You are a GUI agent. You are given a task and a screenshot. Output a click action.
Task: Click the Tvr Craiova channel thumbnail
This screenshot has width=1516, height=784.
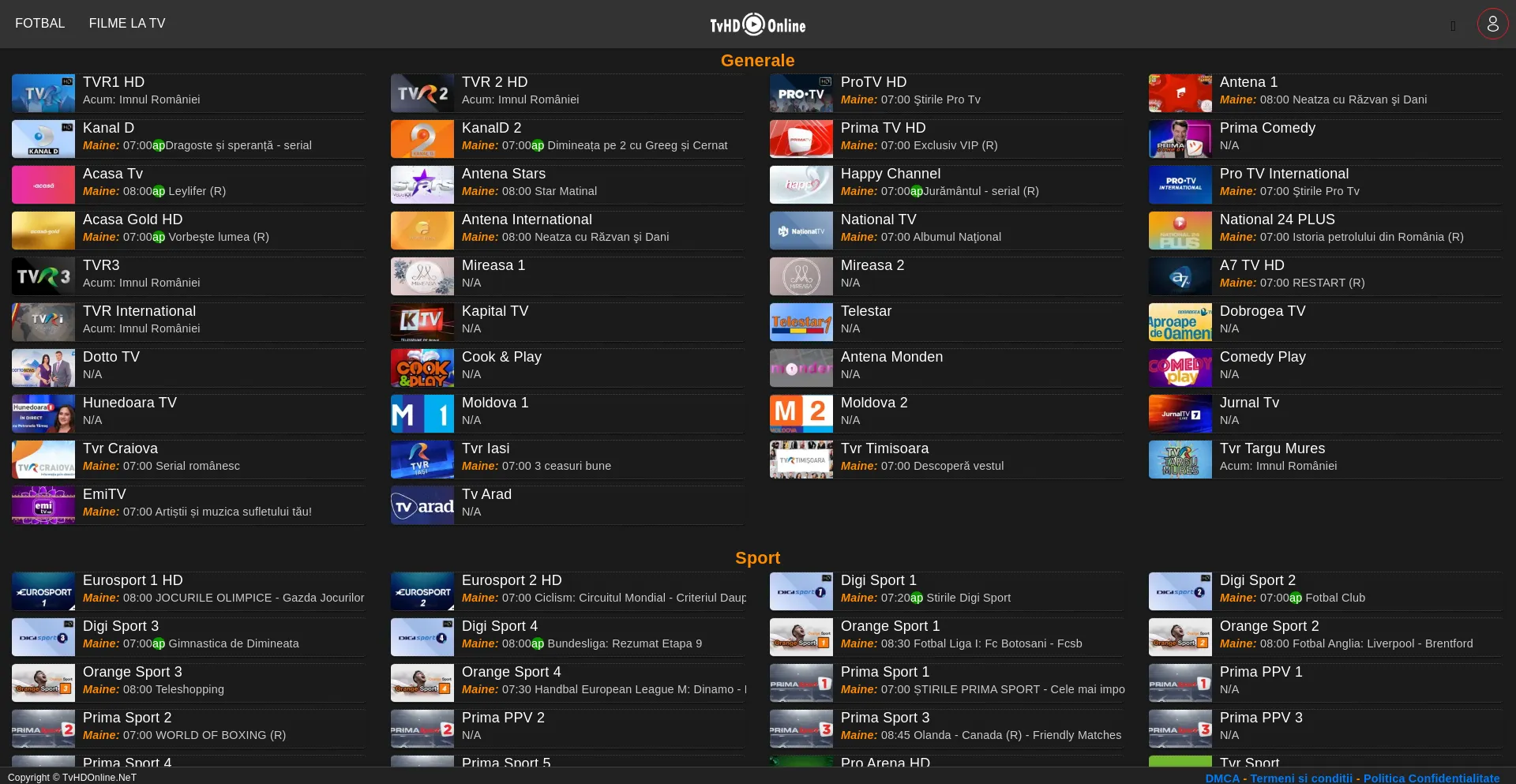(x=43, y=459)
